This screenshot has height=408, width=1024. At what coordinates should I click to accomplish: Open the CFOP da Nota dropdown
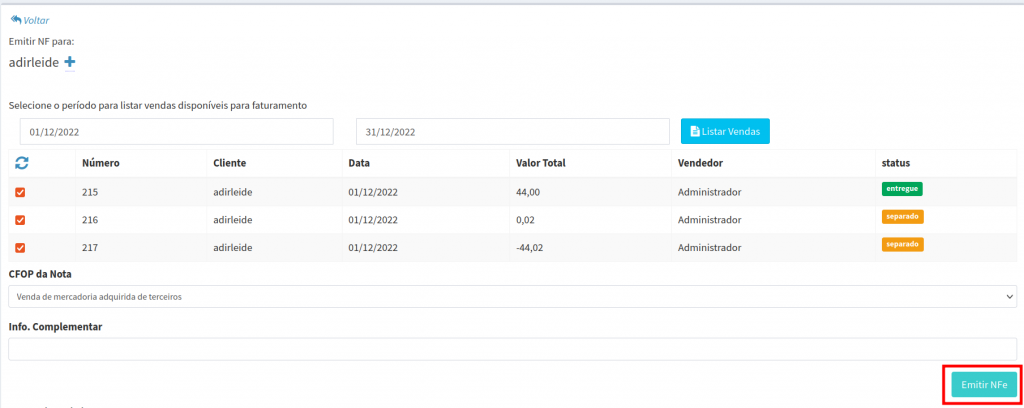click(x=512, y=296)
